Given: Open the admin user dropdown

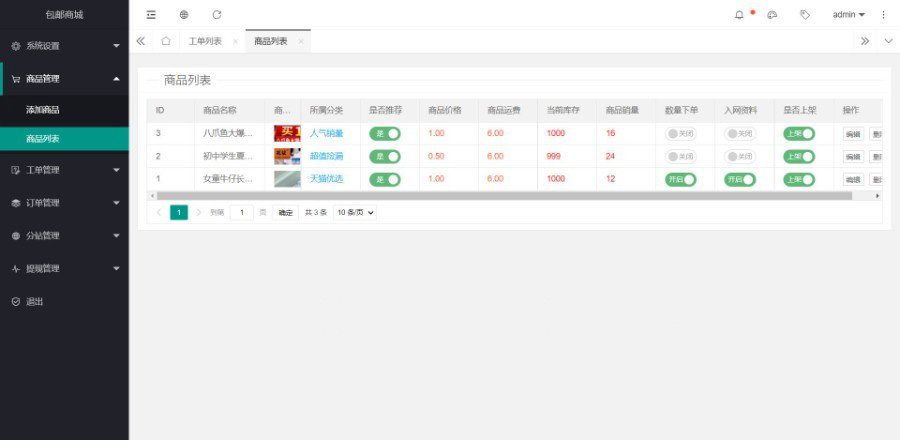Looking at the screenshot, I should (848, 15).
